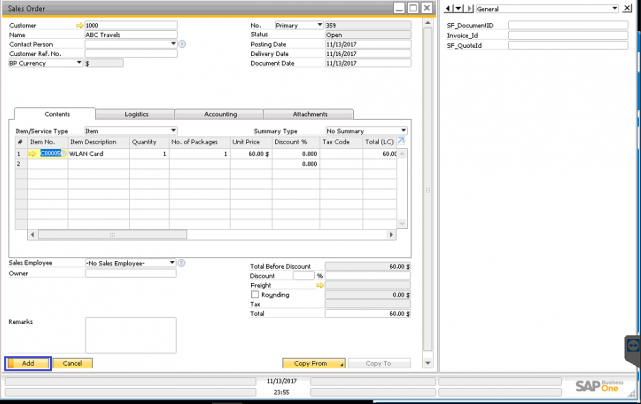The width and height of the screenshot is (641, 404).
Task: Open the General category dropdown in side panel
Action: coord(614,8)
